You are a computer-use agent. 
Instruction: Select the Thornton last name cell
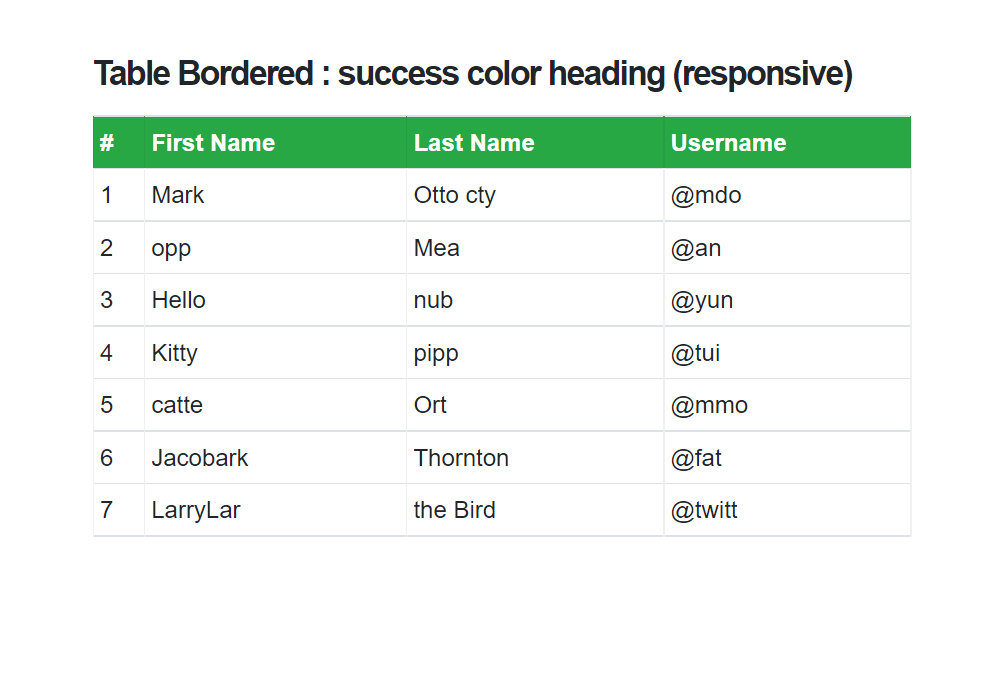tap(534, 457)
